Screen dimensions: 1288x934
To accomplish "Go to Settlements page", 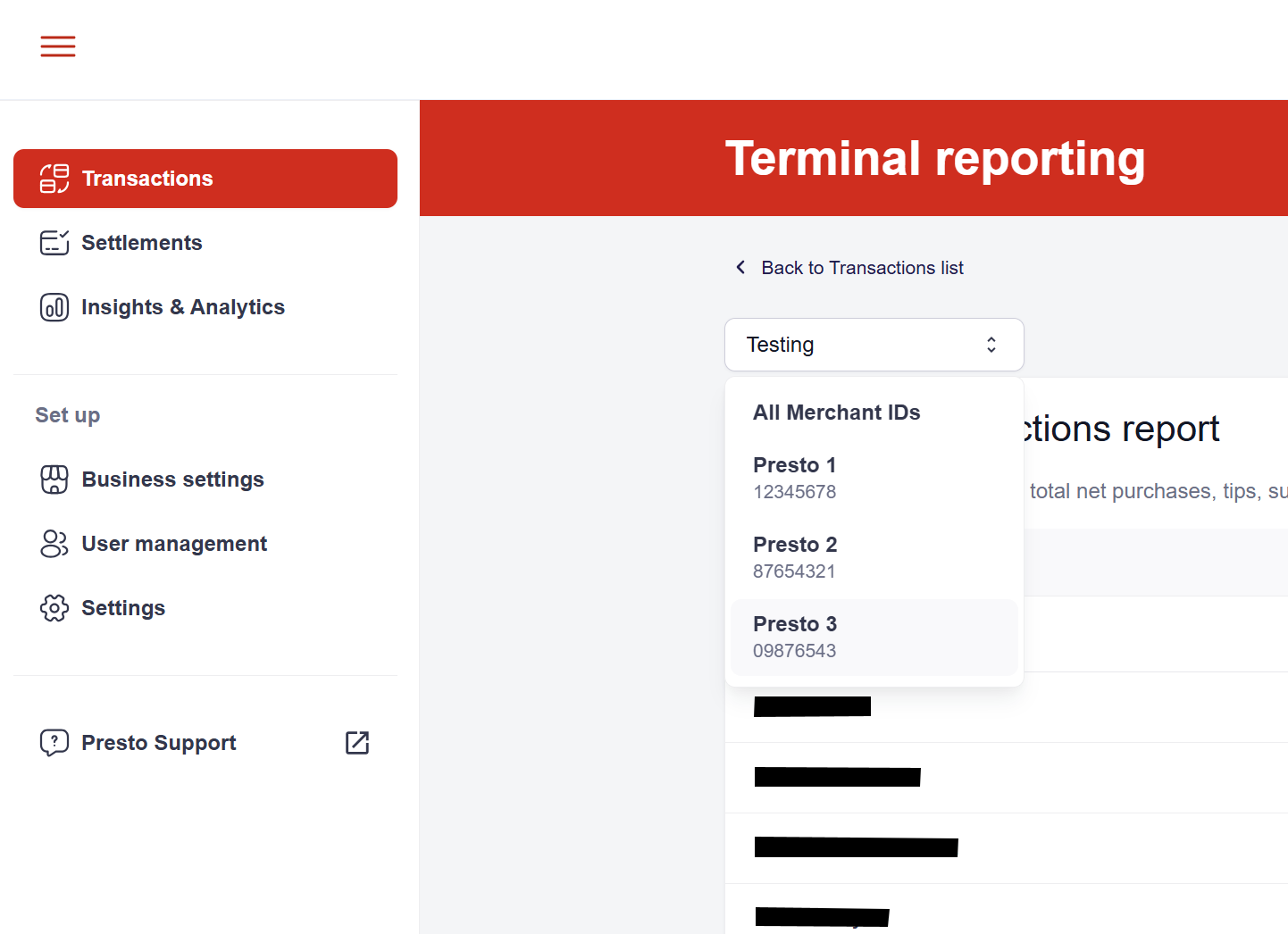I will pos(205,243).
